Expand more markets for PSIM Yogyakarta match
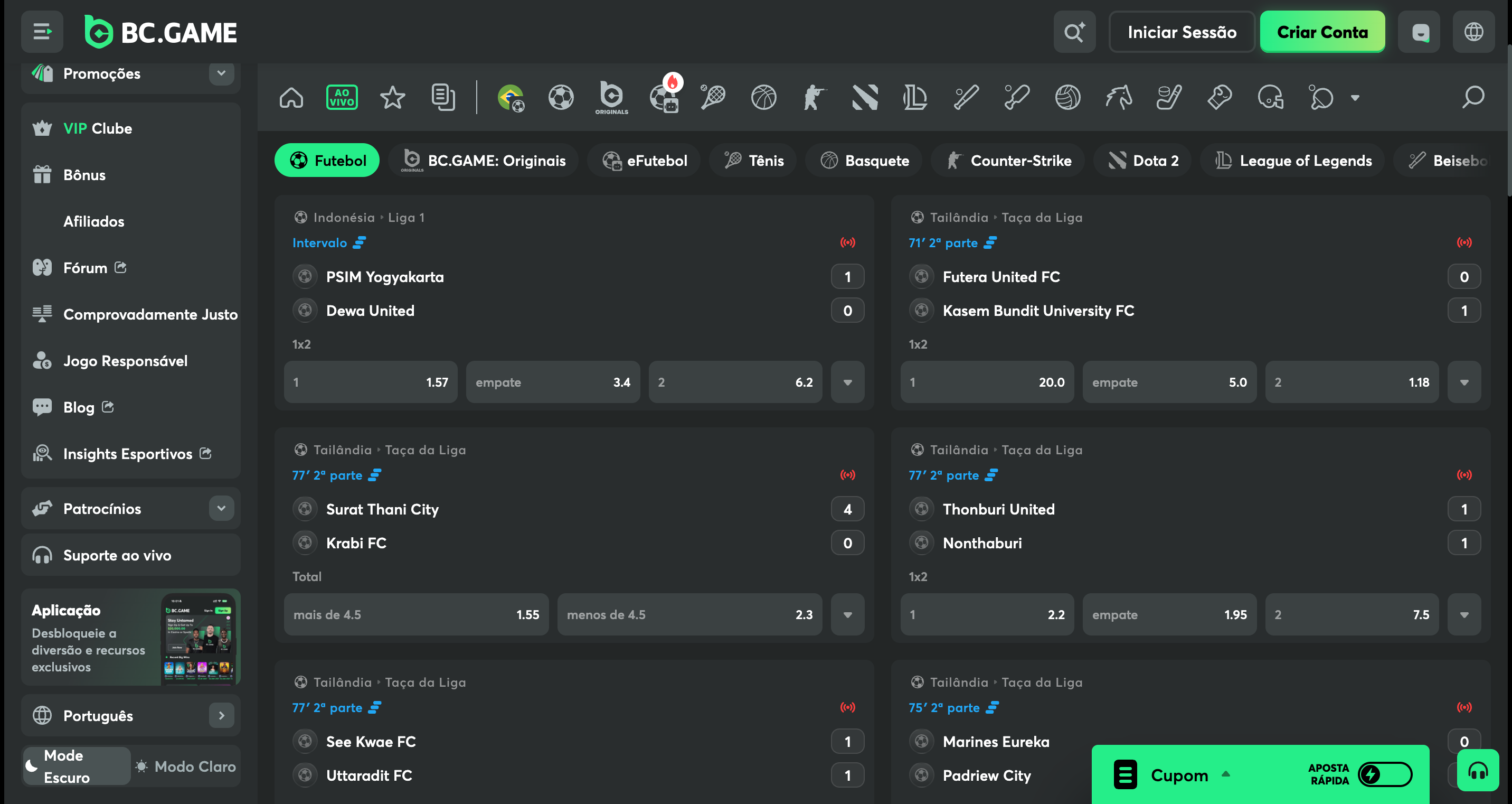 click(847, 382)
